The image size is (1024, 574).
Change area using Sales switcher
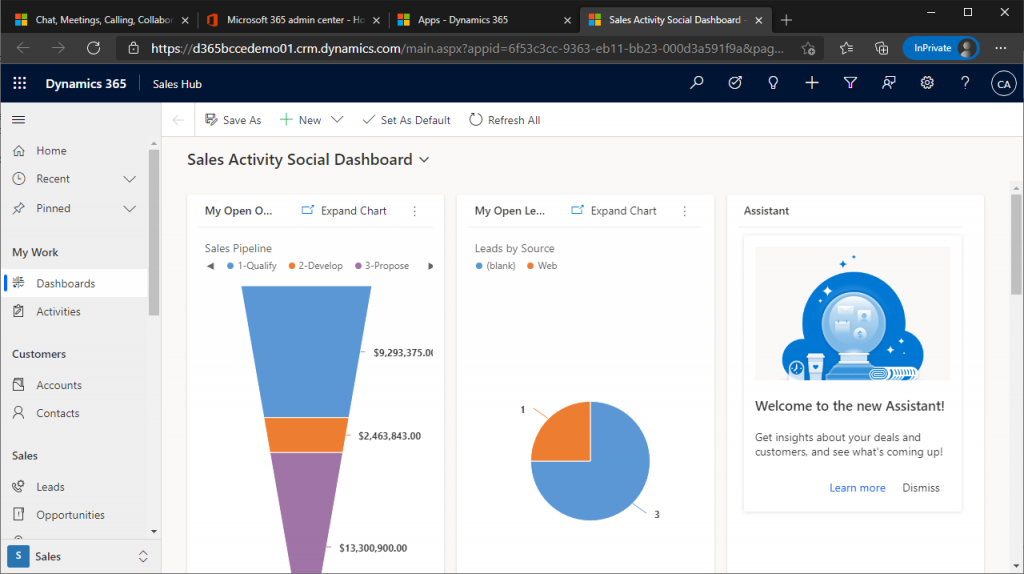(x=81, y=556)
